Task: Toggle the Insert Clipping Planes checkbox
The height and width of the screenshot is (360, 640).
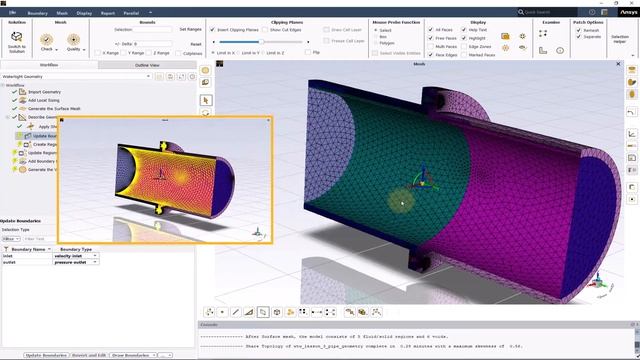Action: tap(212, 30)
